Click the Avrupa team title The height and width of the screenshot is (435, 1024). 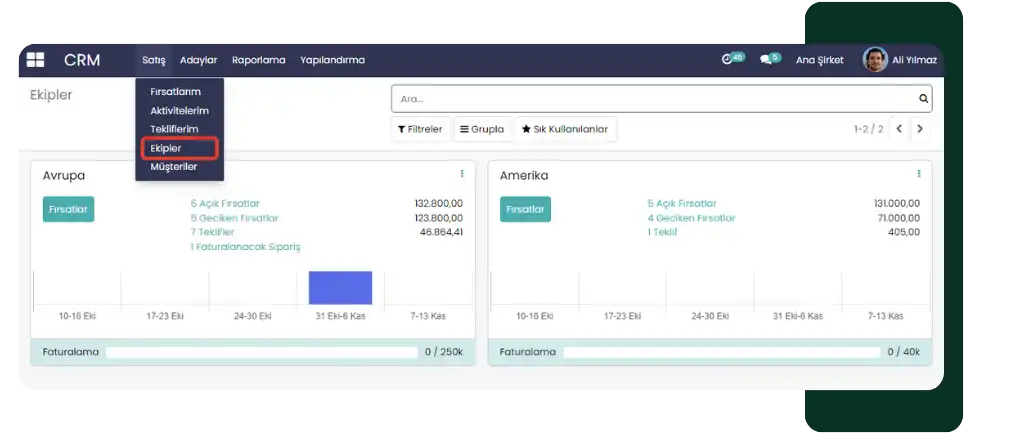[x=64, y=176]
